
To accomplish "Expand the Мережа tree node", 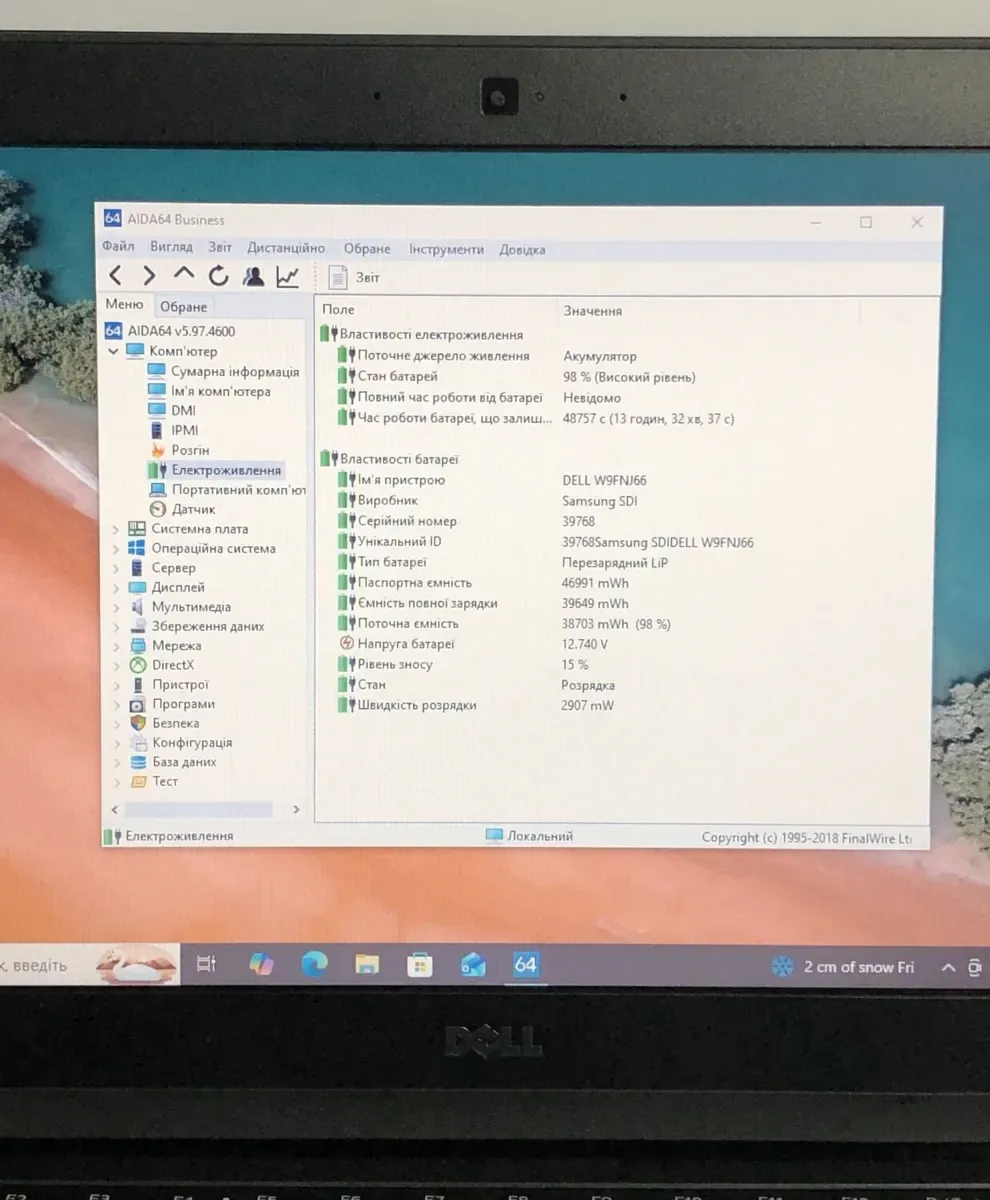I will click(x=115, y=646).
